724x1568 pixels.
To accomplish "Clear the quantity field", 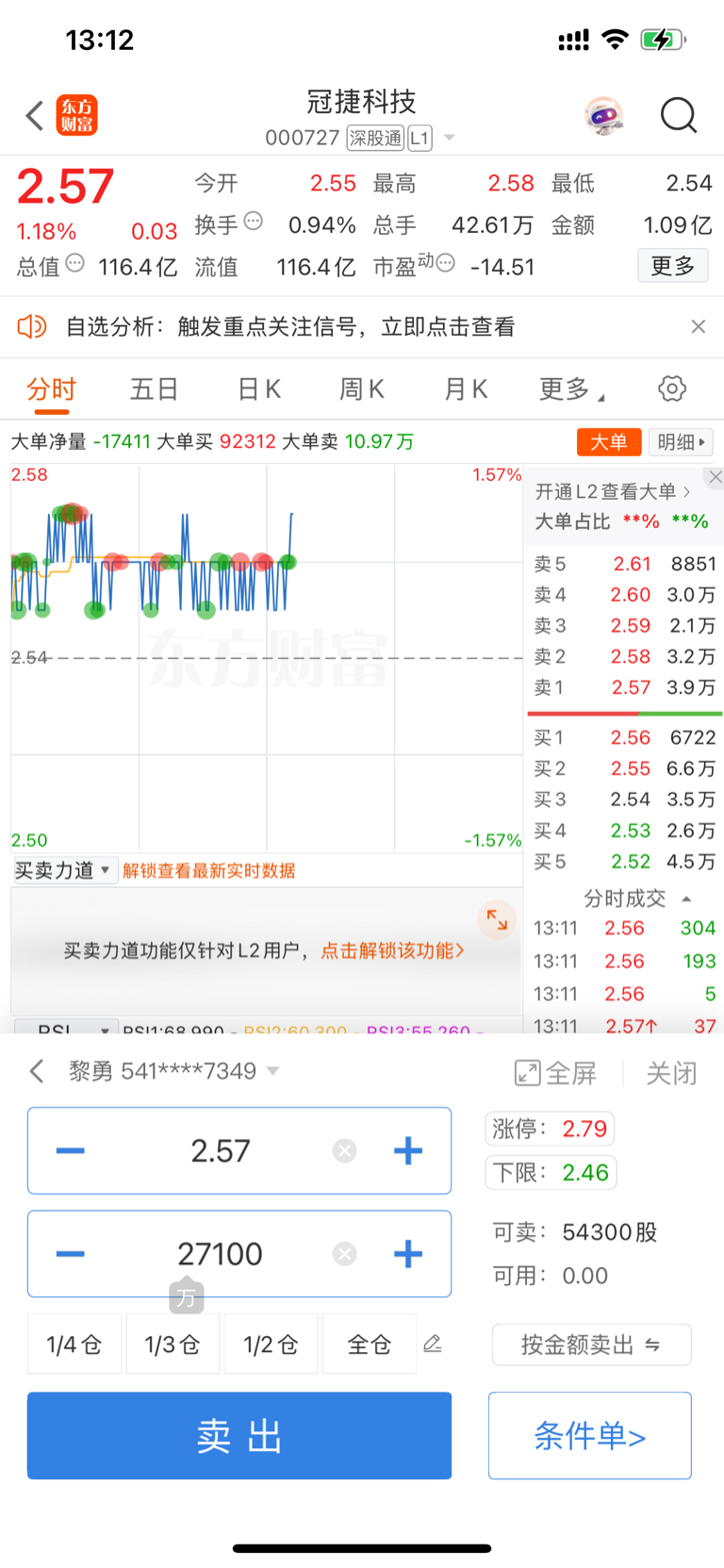I will [345, 1254].
